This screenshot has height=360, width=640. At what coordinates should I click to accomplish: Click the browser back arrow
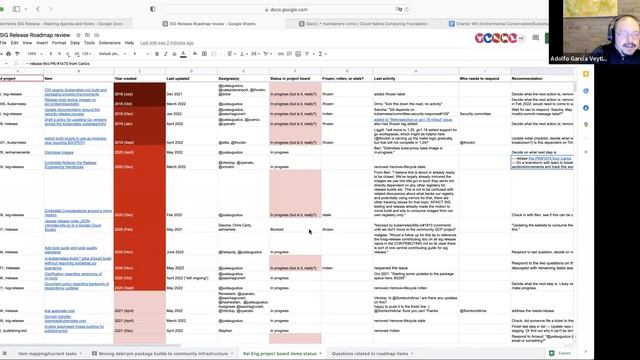38,9
